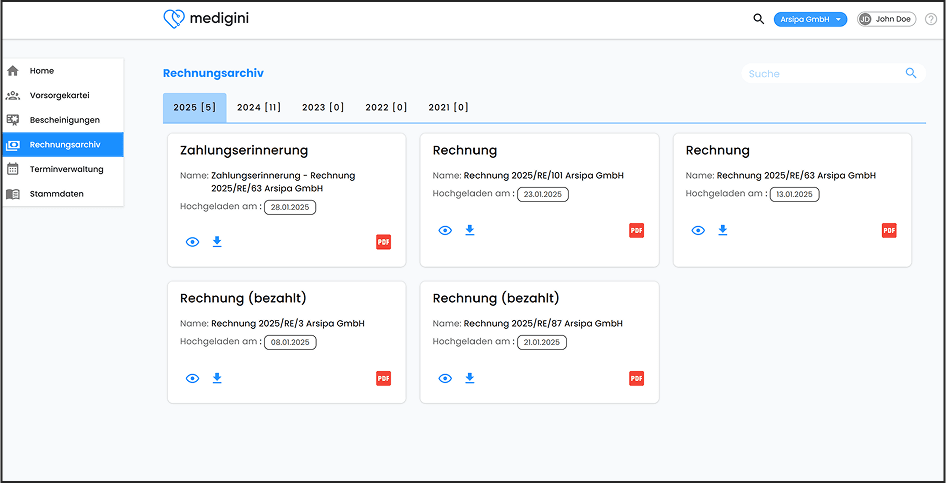Click the medigini wordmark text
This screenshot has height=483, width=946.
click(219, 19)
